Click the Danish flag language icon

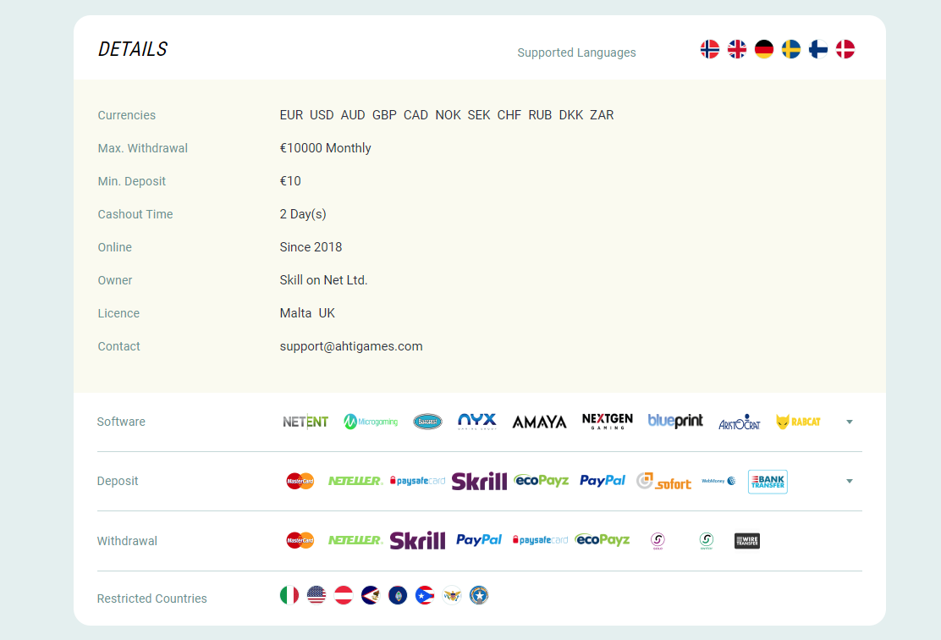tap(845, 49)
